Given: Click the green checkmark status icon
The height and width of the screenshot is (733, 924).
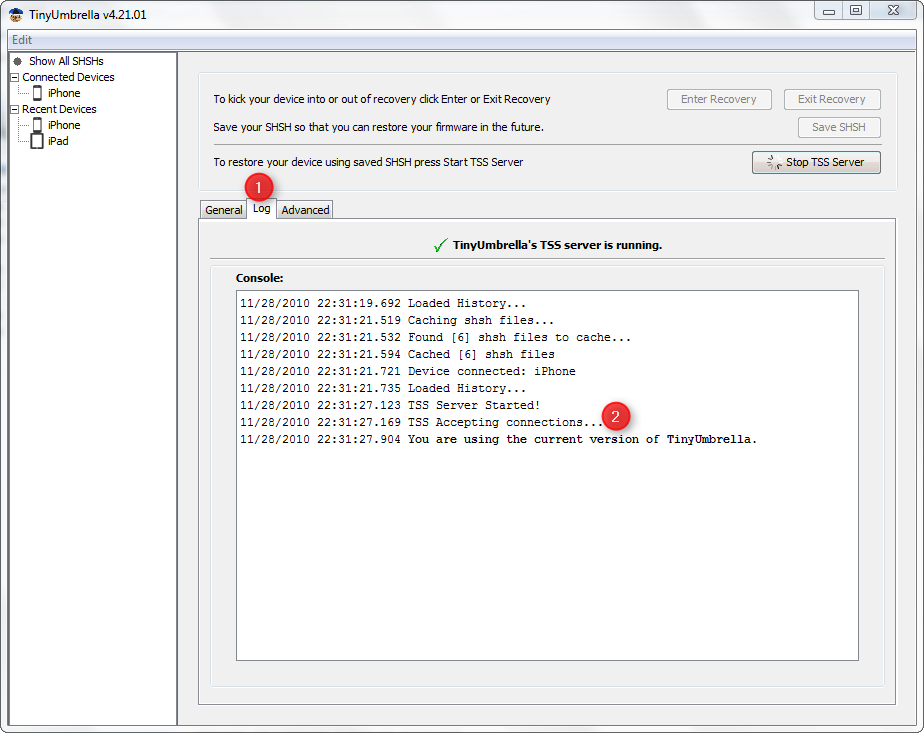Looking at the screenshot, I should tap(440, 245).
